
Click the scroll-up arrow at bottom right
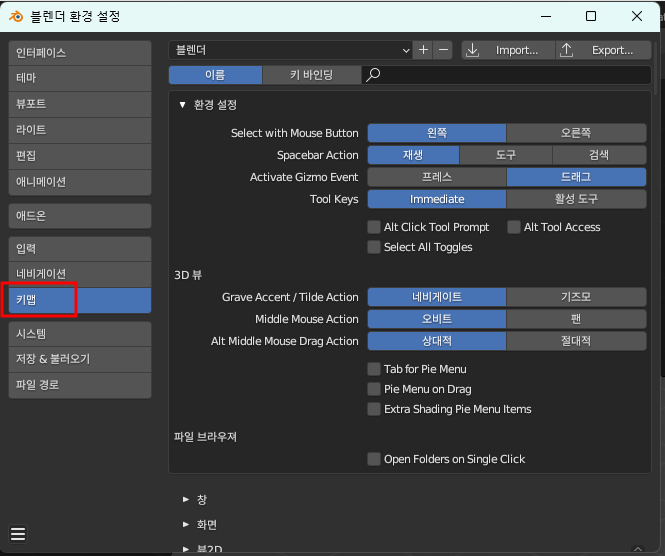(x=637, y=549)
